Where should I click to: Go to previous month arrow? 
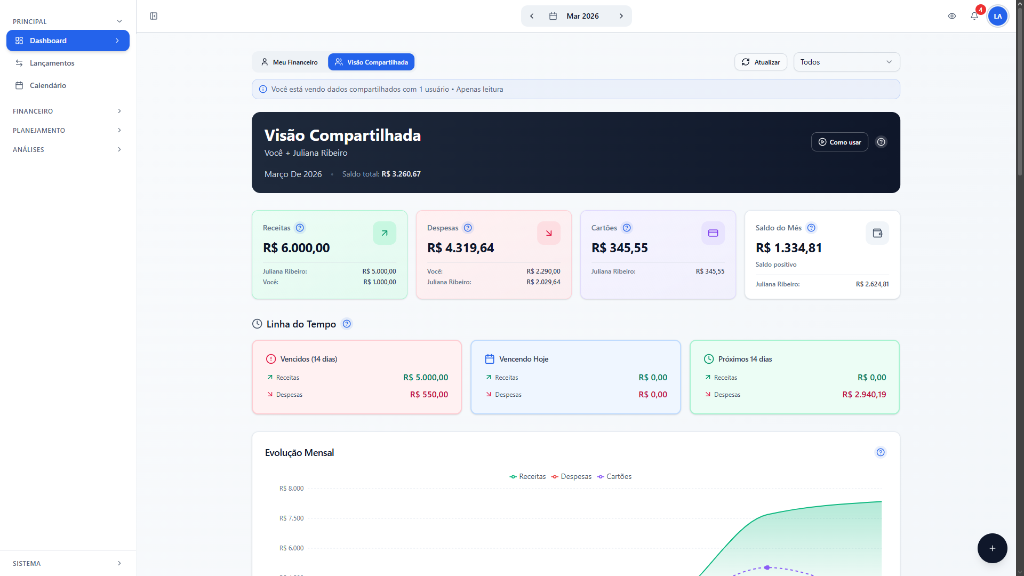532,16
